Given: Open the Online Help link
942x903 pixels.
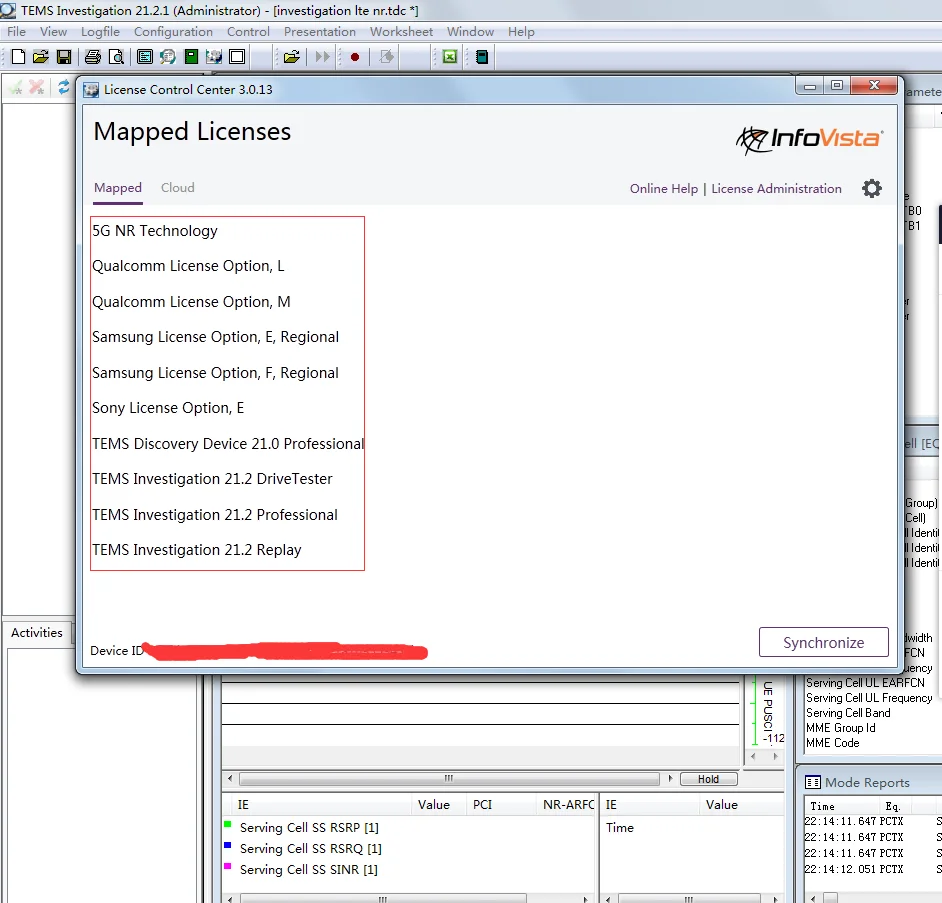Looking at the screenshot, I should pyautogui.click(x=664, y=189).
